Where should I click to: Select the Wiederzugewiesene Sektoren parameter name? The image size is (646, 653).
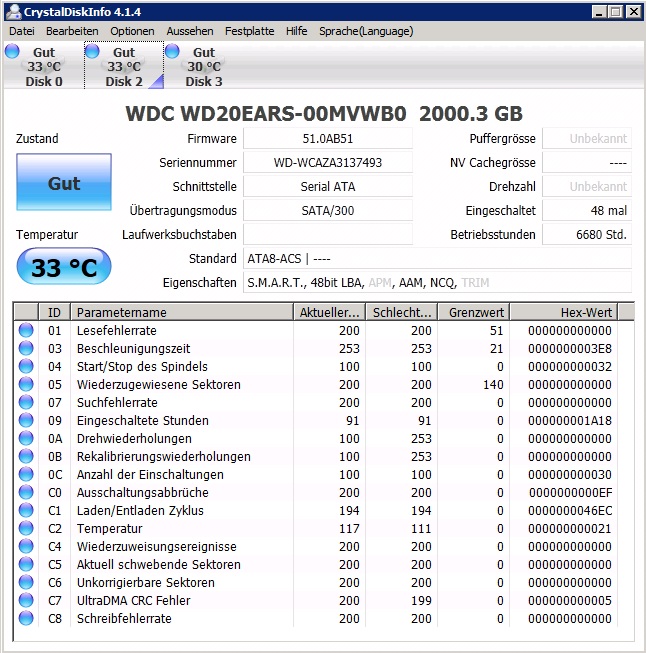[159, 384]
